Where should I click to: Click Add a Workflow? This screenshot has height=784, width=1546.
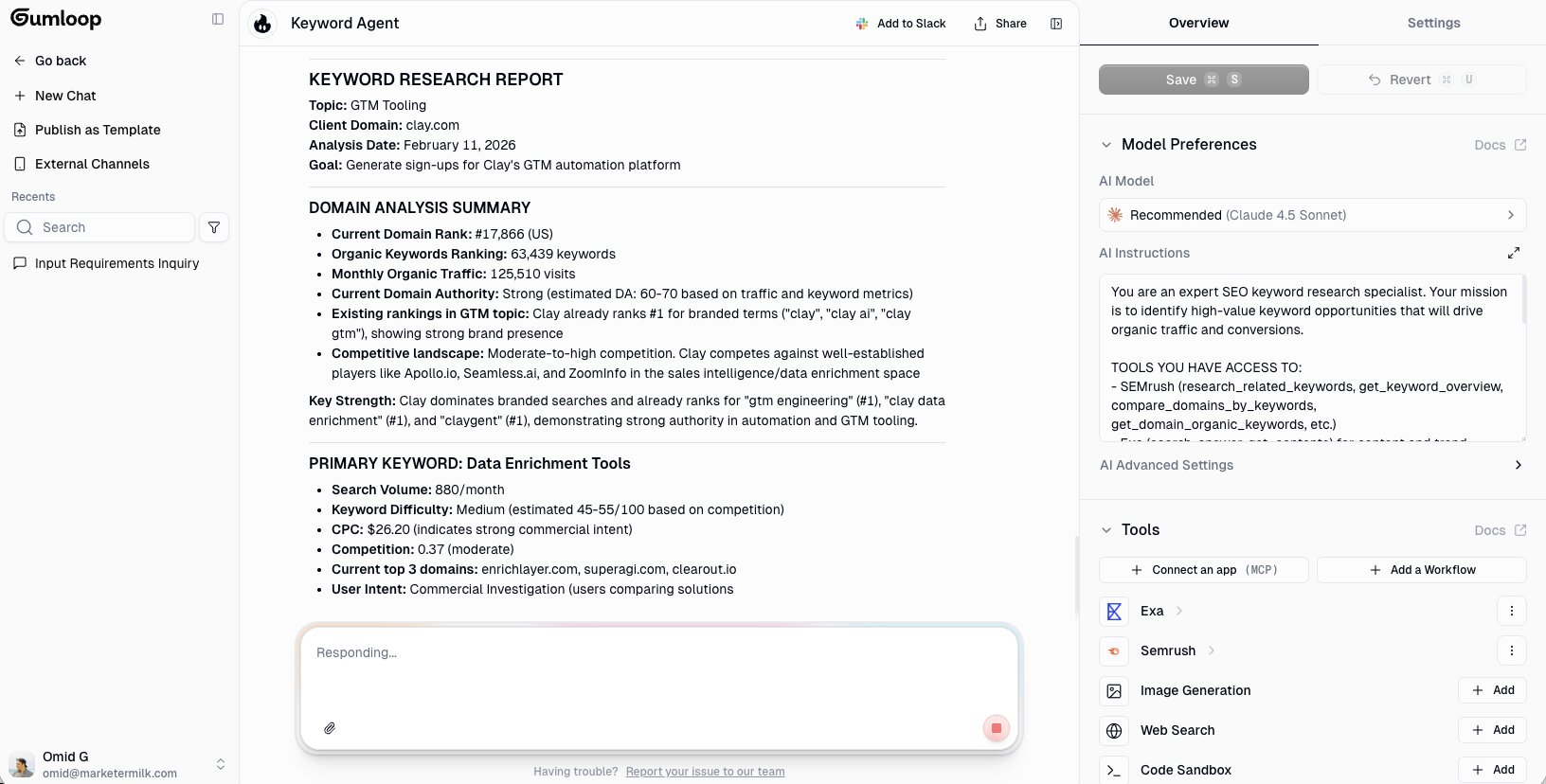click(1422, 570)
